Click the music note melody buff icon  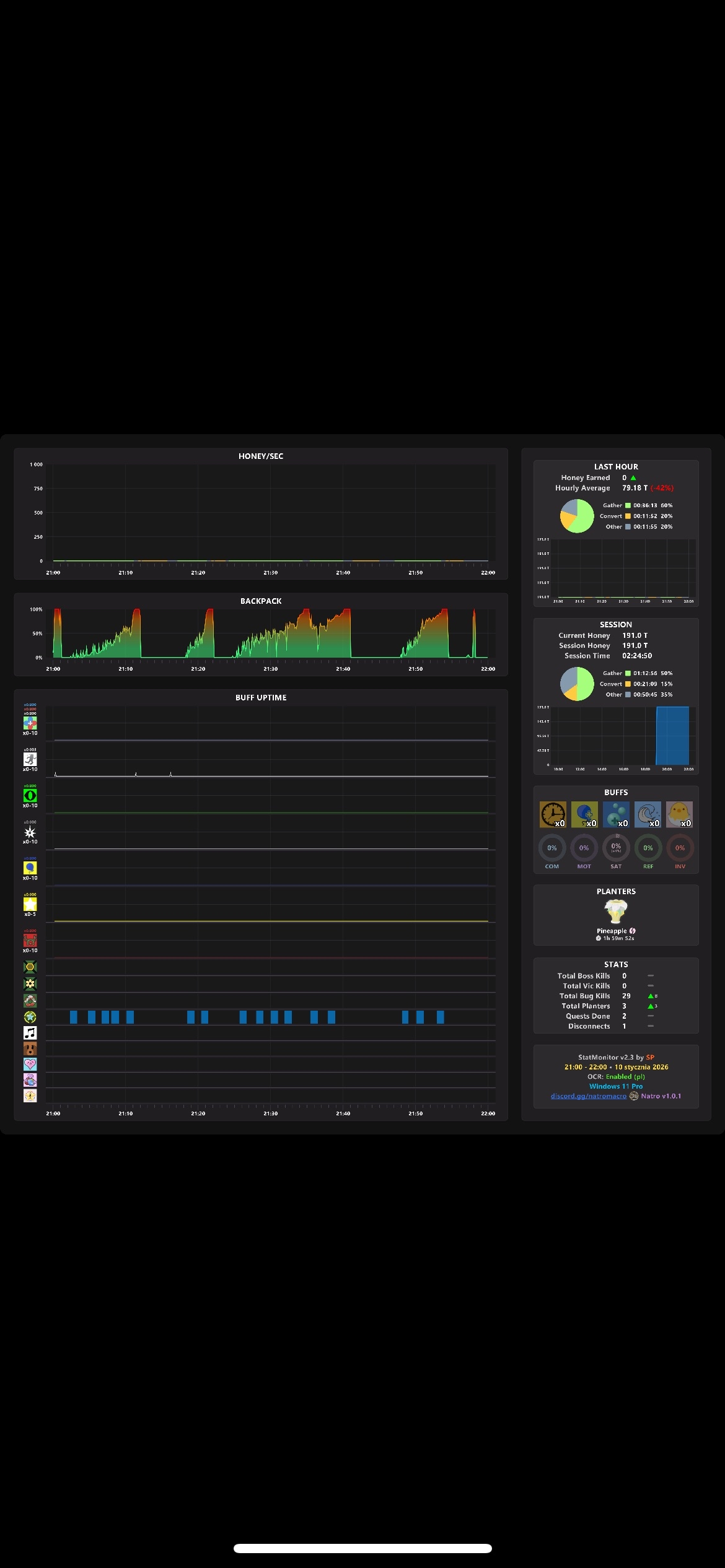pos(30,1032)
